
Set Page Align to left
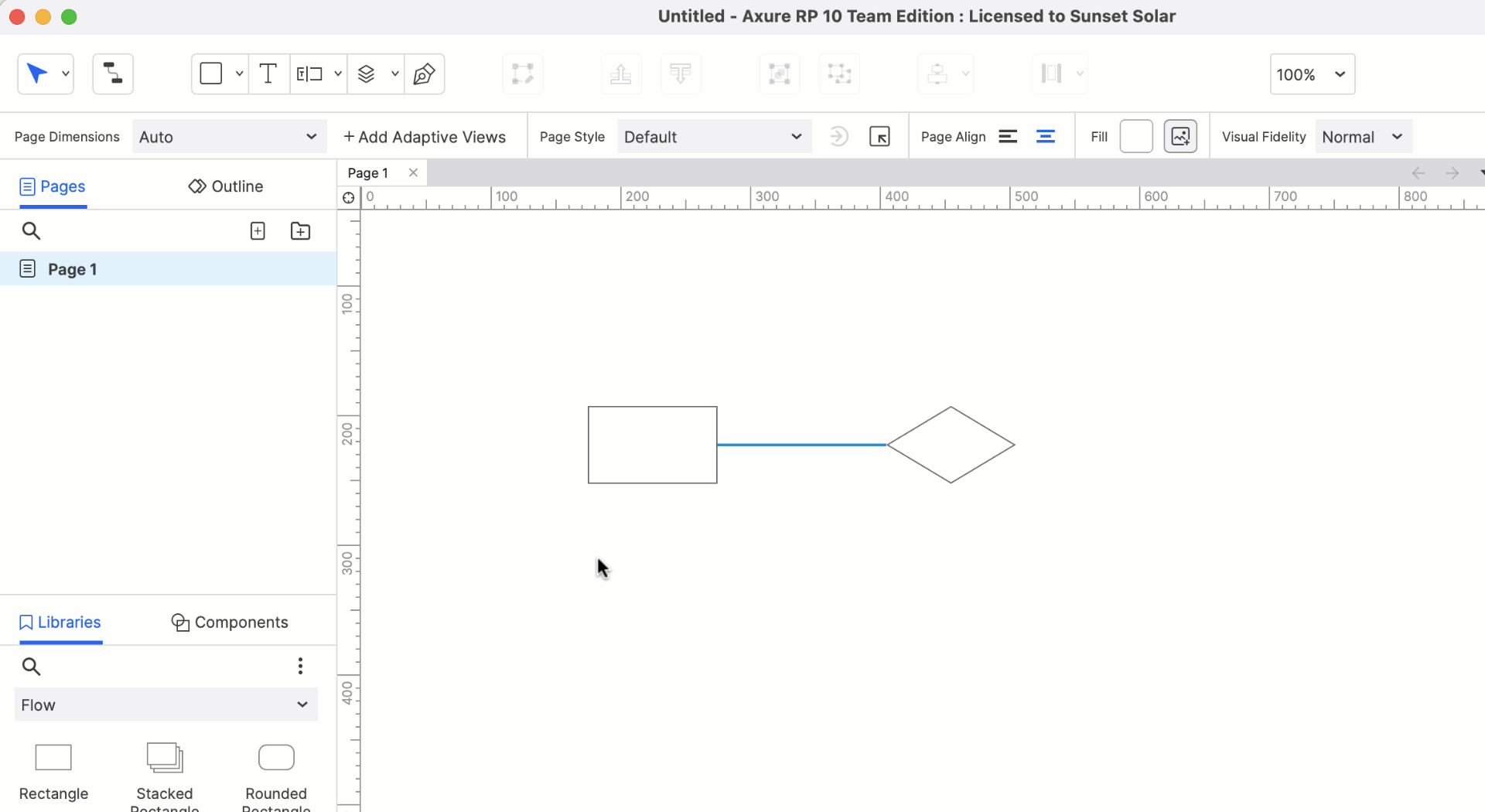[1008, 137]
